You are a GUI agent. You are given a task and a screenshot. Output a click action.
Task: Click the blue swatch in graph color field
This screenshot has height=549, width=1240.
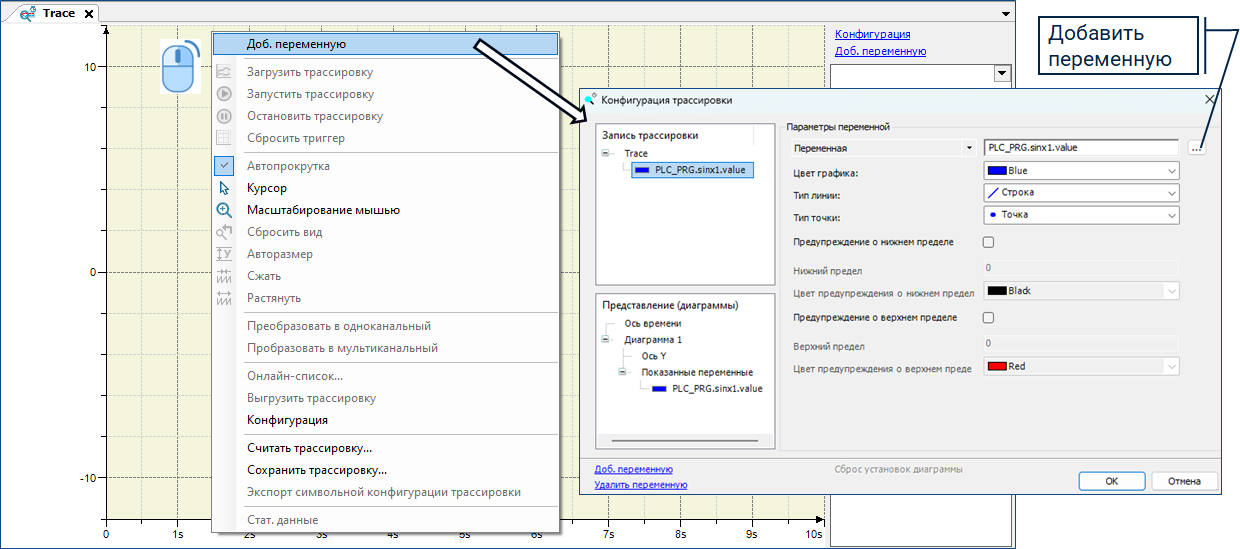click(997, 171)
